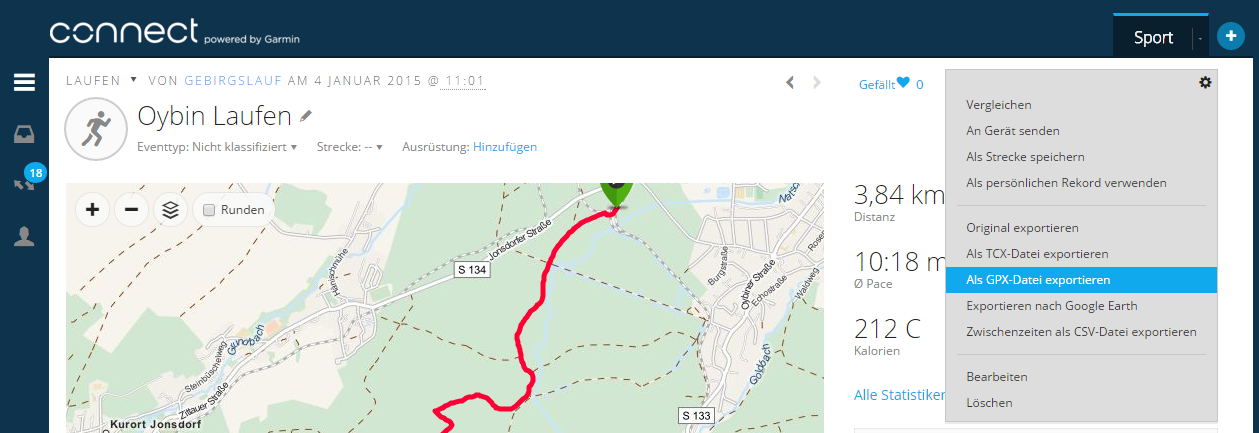Click the blue plus create button
Screen dimensions: 1259x433
pos(1230,37)
